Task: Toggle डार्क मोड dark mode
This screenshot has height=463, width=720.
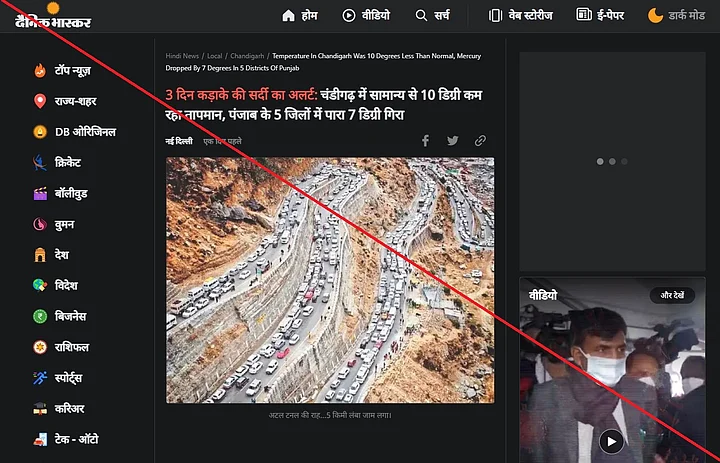Action: point(682,15)
